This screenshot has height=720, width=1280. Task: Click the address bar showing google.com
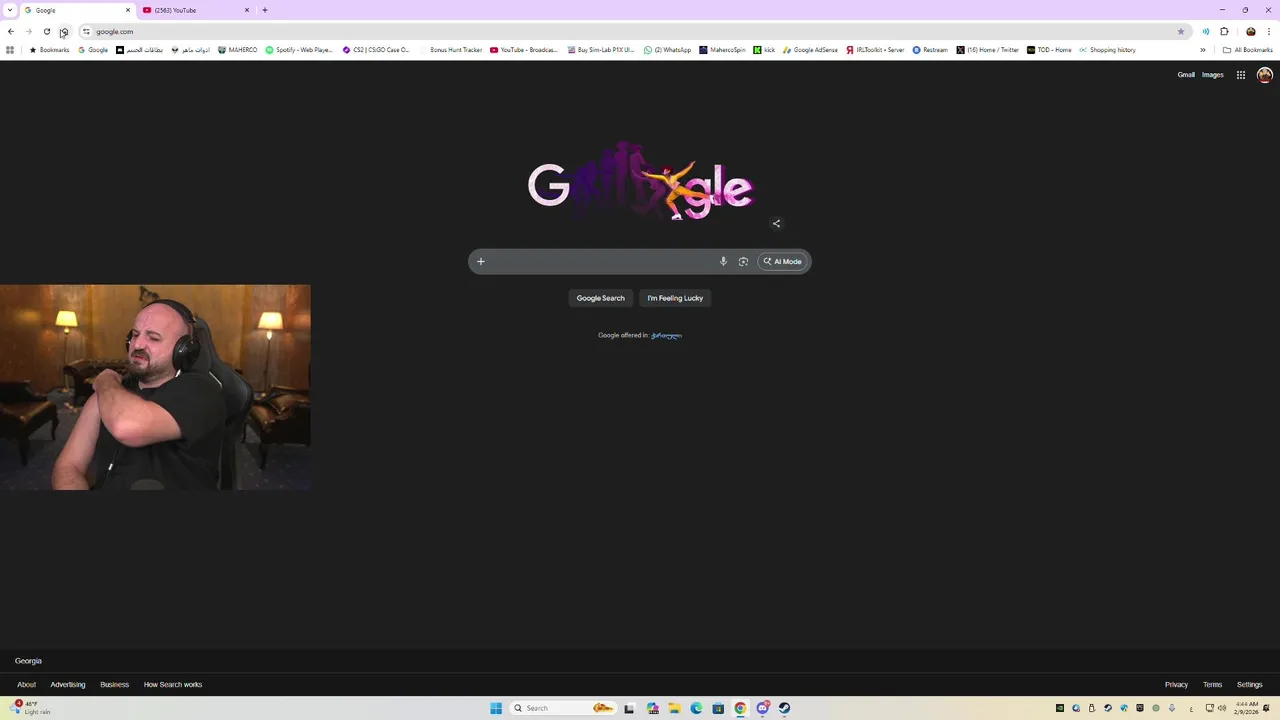[x=630, y=31]
